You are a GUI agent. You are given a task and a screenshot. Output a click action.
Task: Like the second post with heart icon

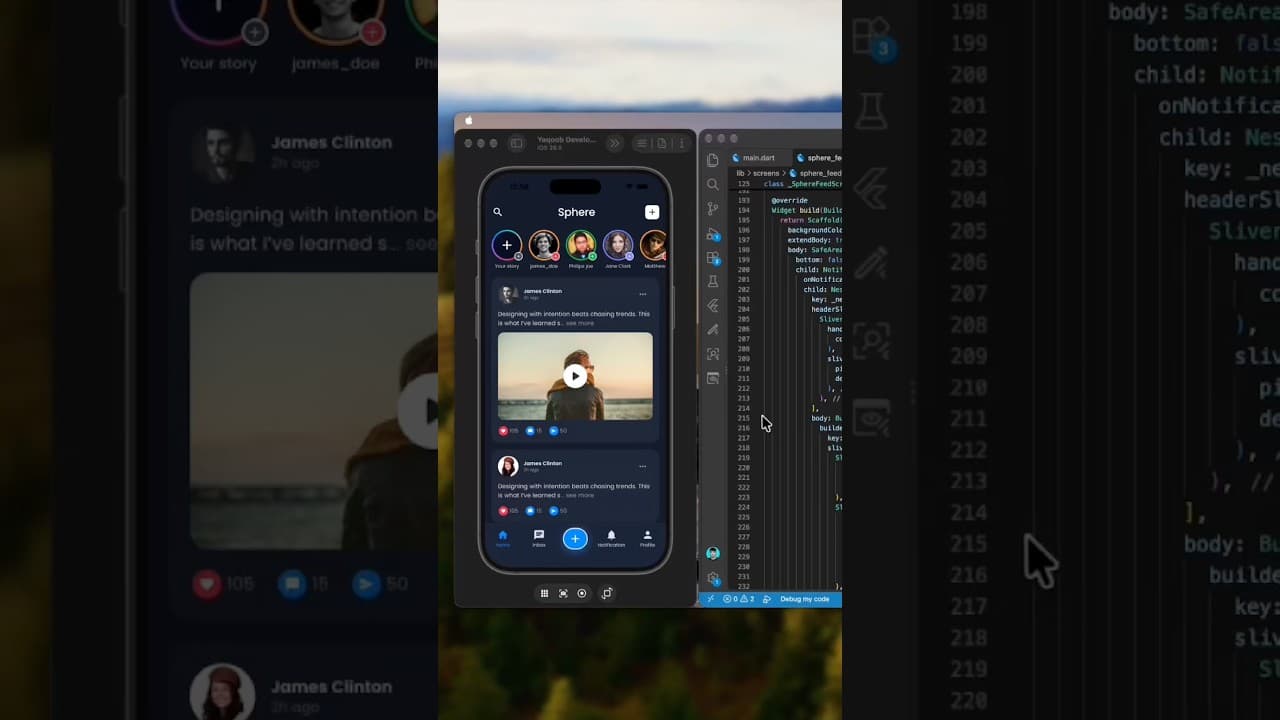503,511
